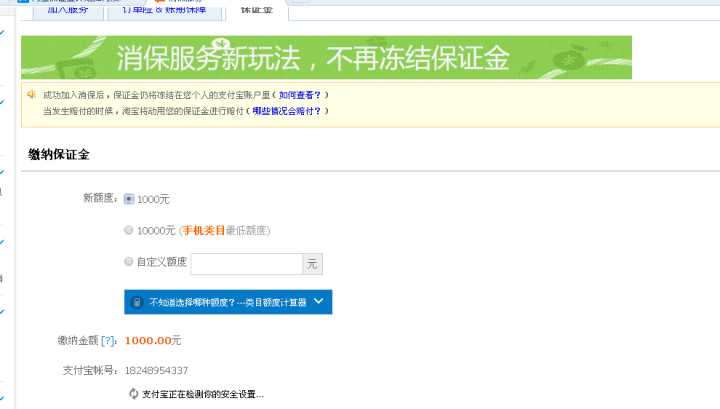This screenshot has width=720, height=409.
Task: Switch to the 加入服务 tab
Action: (x=68, y=10)
